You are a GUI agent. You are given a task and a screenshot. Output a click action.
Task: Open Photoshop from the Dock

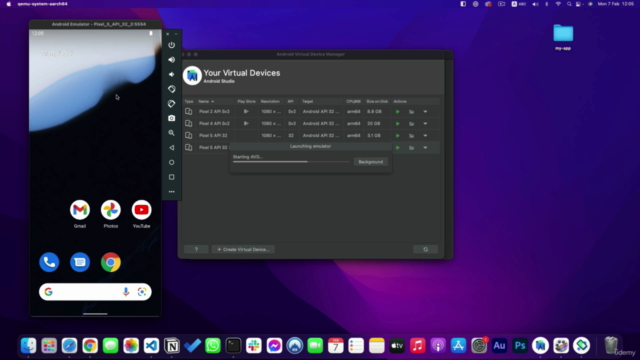pos(520,346)
